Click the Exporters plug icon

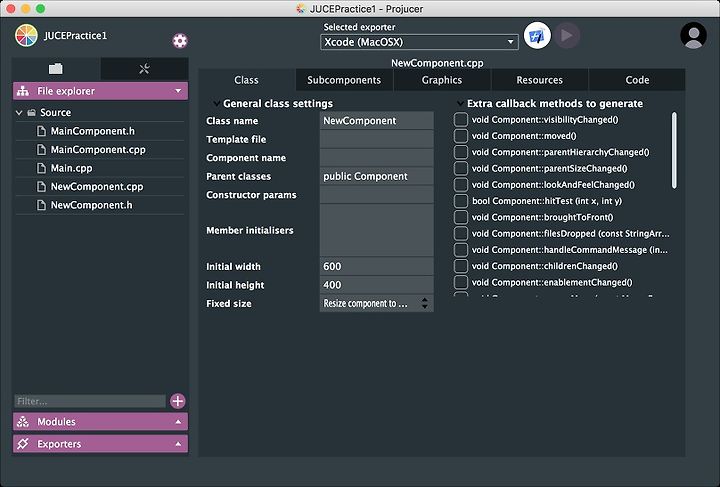click(23, 444)
